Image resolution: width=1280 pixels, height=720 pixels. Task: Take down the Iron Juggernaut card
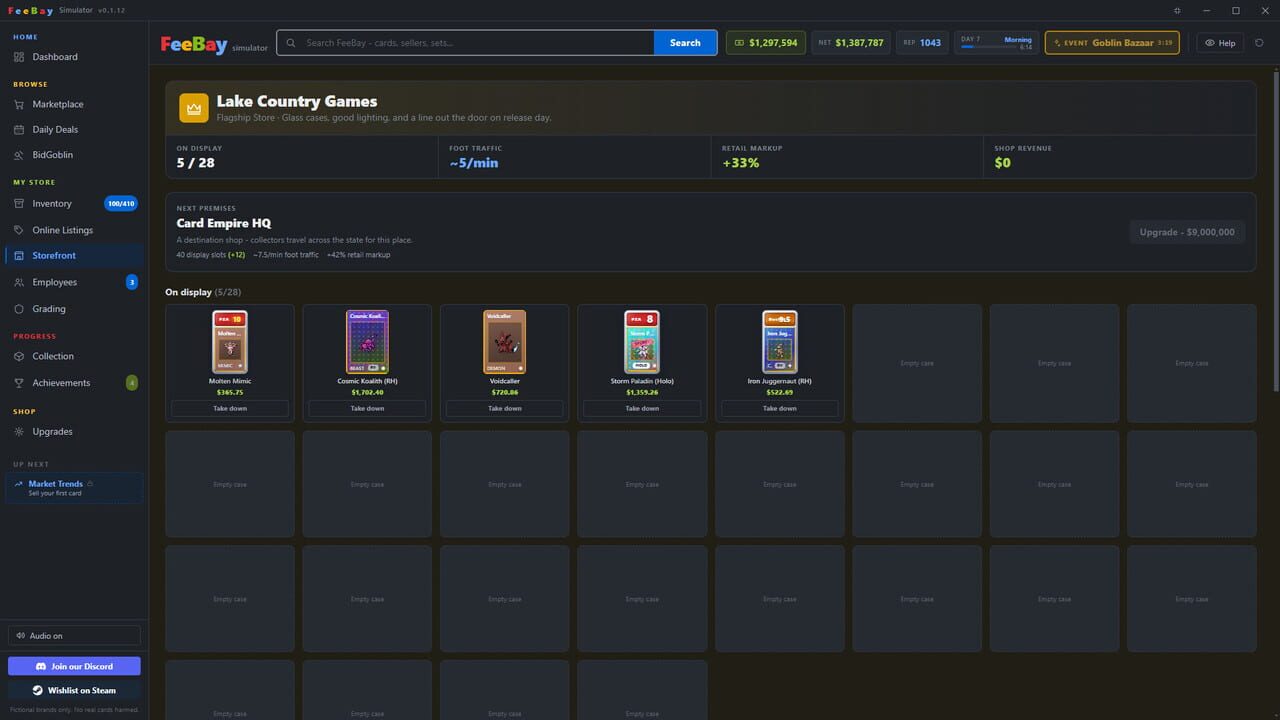coord(780,408)
